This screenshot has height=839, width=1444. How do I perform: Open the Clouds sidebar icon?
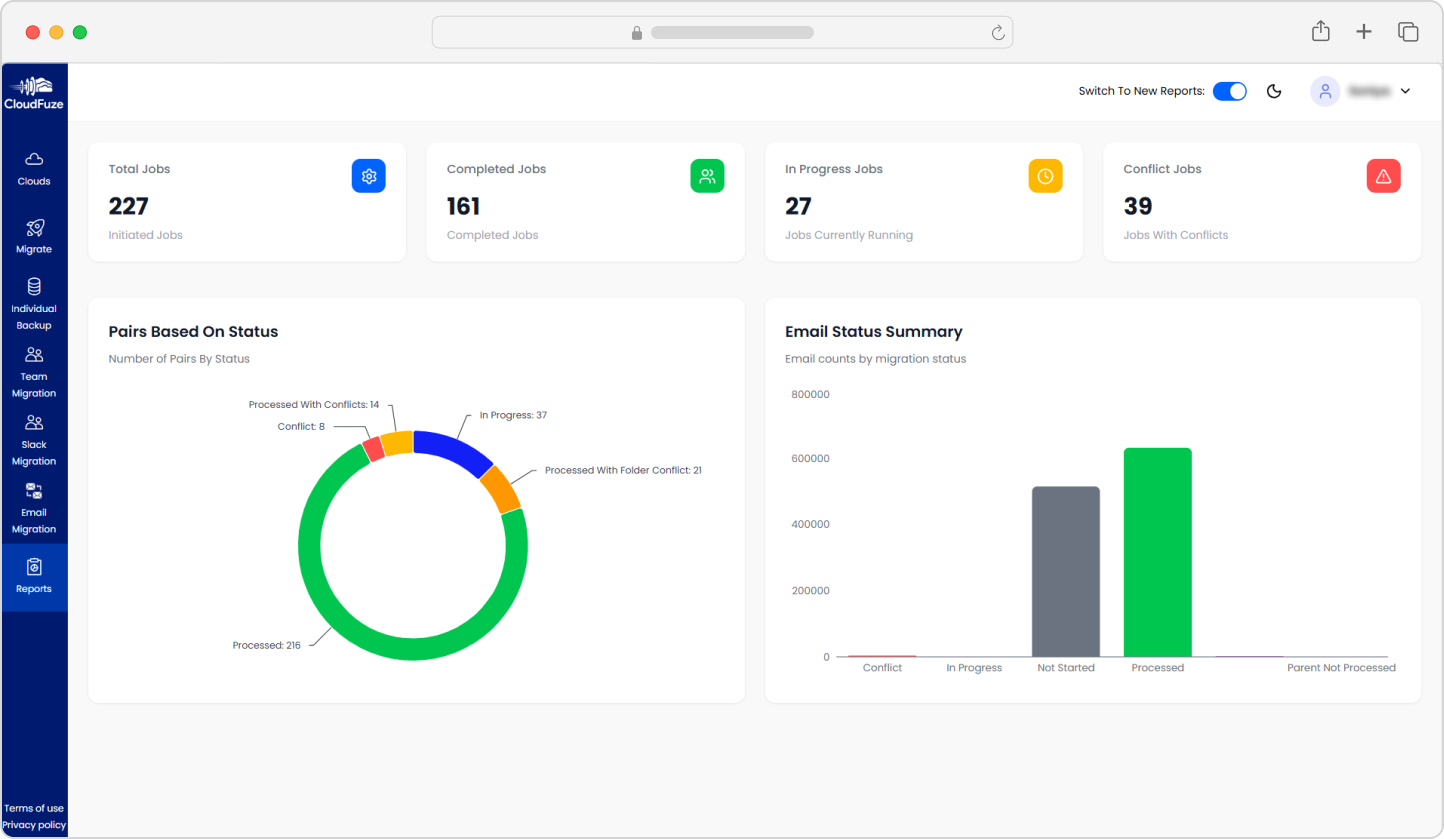tap(34, 159)
